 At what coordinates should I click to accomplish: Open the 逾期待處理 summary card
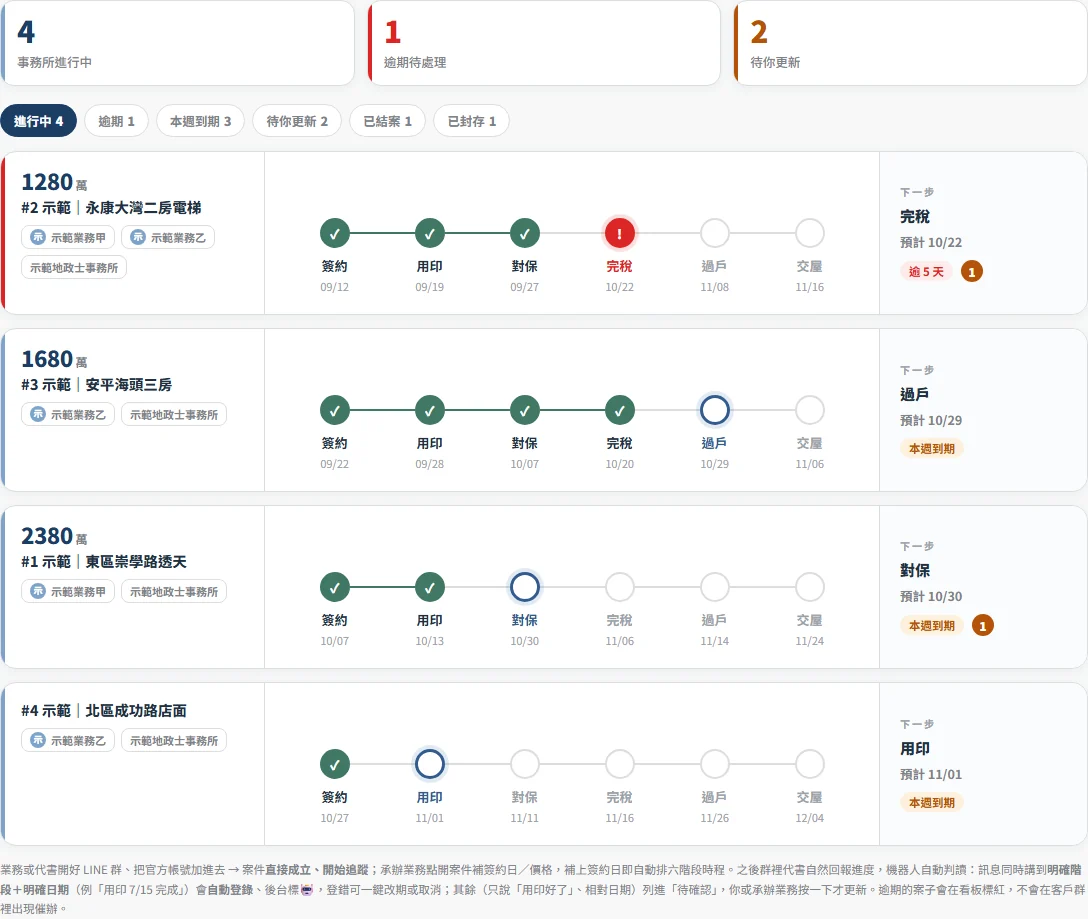(x=544, y=43)
